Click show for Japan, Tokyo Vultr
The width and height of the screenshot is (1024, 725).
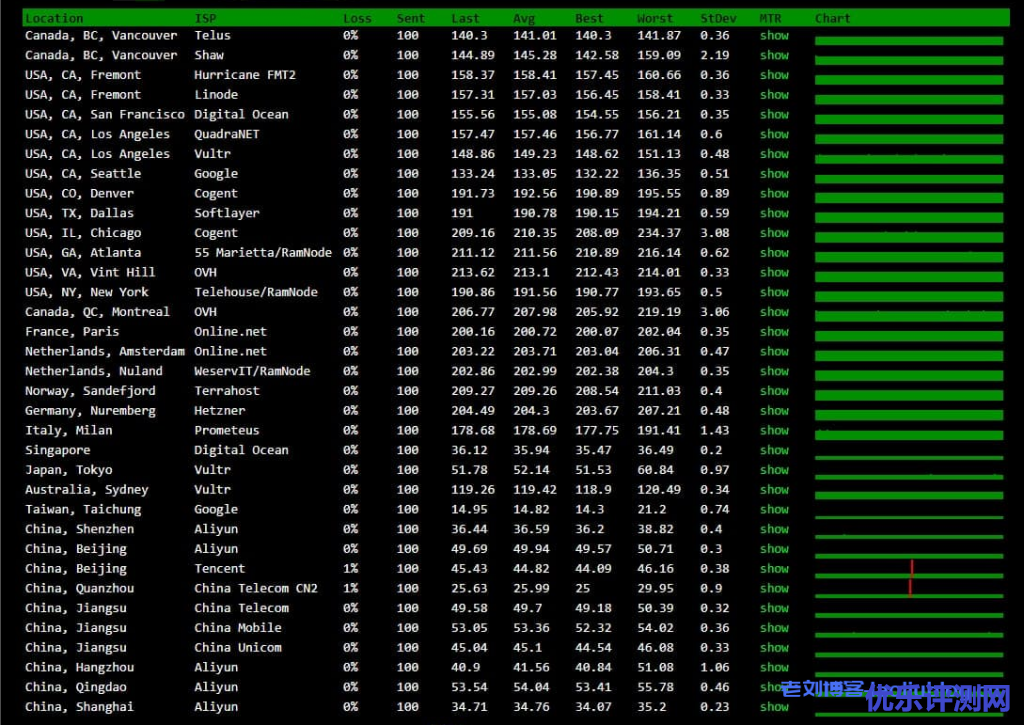(x=774, y=470)
